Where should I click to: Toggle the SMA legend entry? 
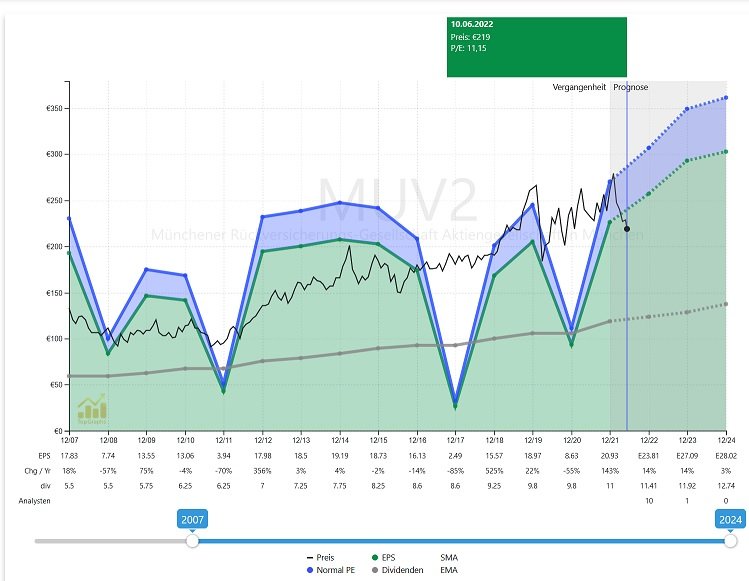449,558
